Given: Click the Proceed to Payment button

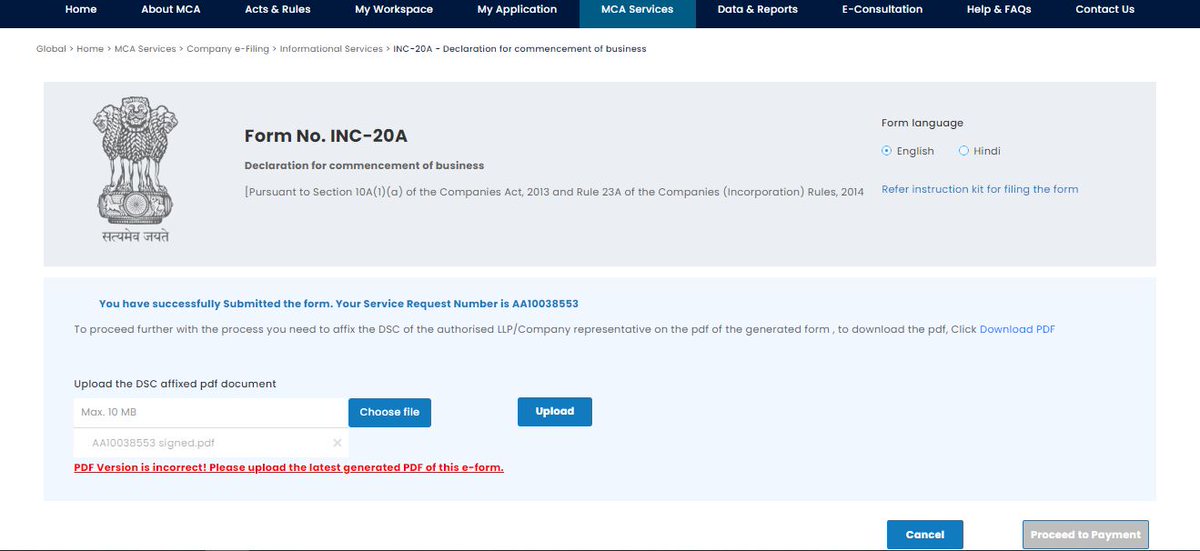Looking at the screenshot, I should click(x=1085, y=535).
